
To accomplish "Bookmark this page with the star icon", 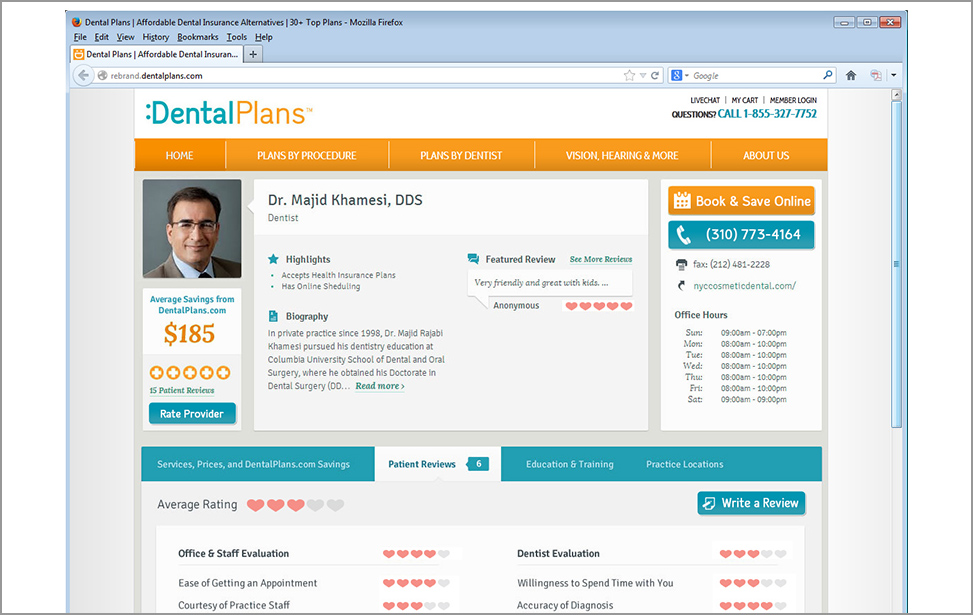I will 629,75.
